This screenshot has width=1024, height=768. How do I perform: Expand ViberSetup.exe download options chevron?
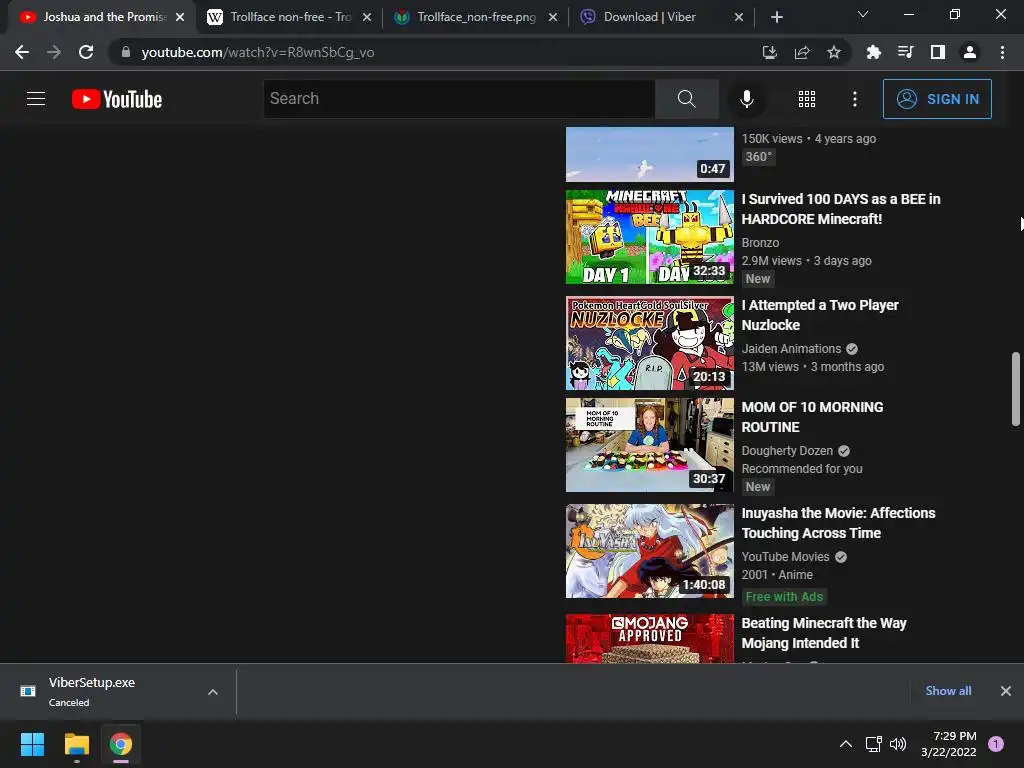pyautogui.click(x=213, y=692)
